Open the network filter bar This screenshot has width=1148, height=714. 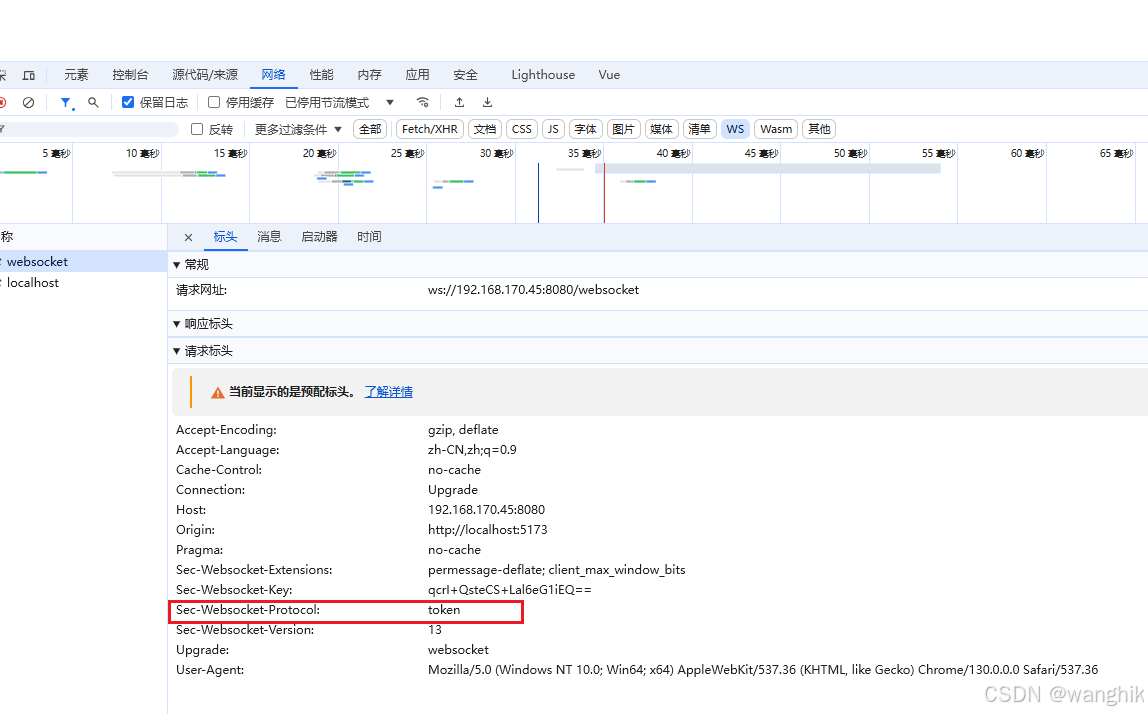(x=65, y=101)
